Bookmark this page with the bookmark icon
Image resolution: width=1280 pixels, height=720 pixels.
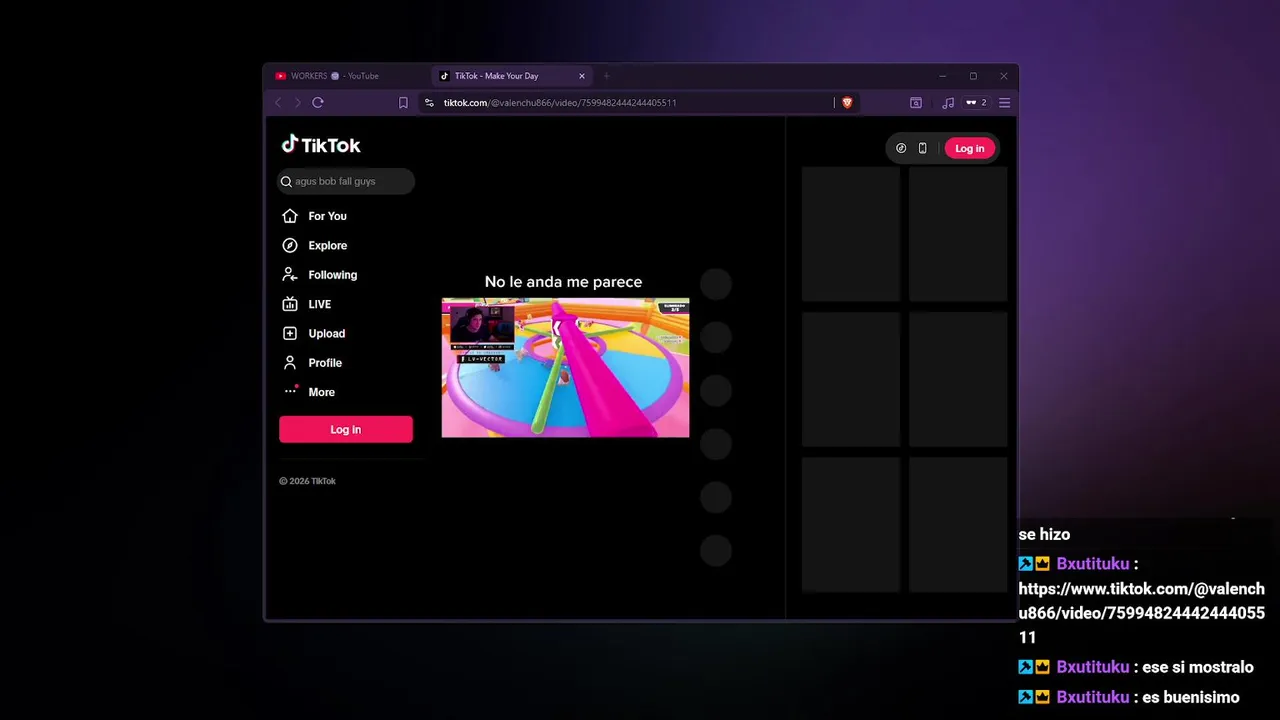(x=403, y=102)
